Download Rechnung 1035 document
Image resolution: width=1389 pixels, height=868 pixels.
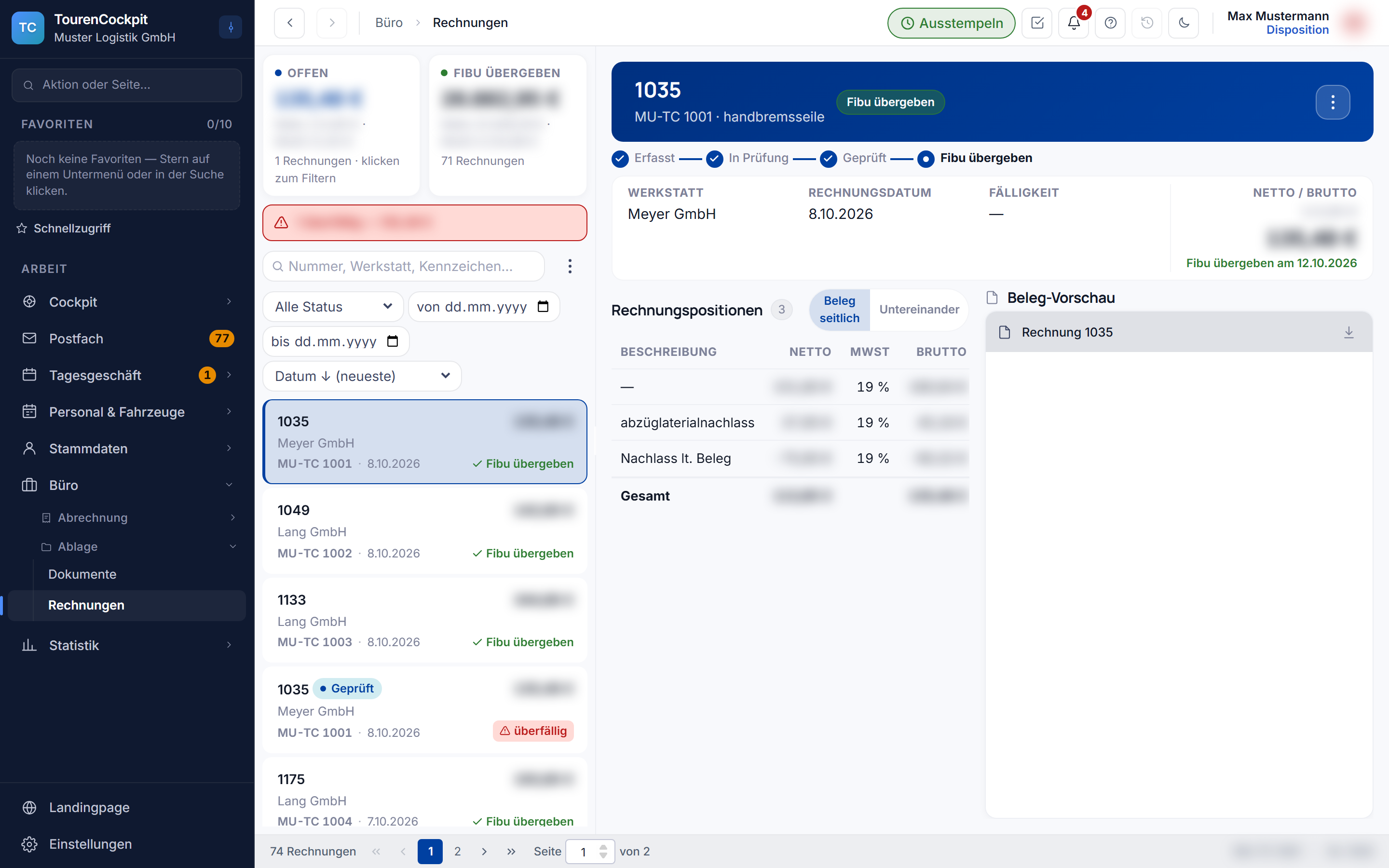coord(1348,332)
